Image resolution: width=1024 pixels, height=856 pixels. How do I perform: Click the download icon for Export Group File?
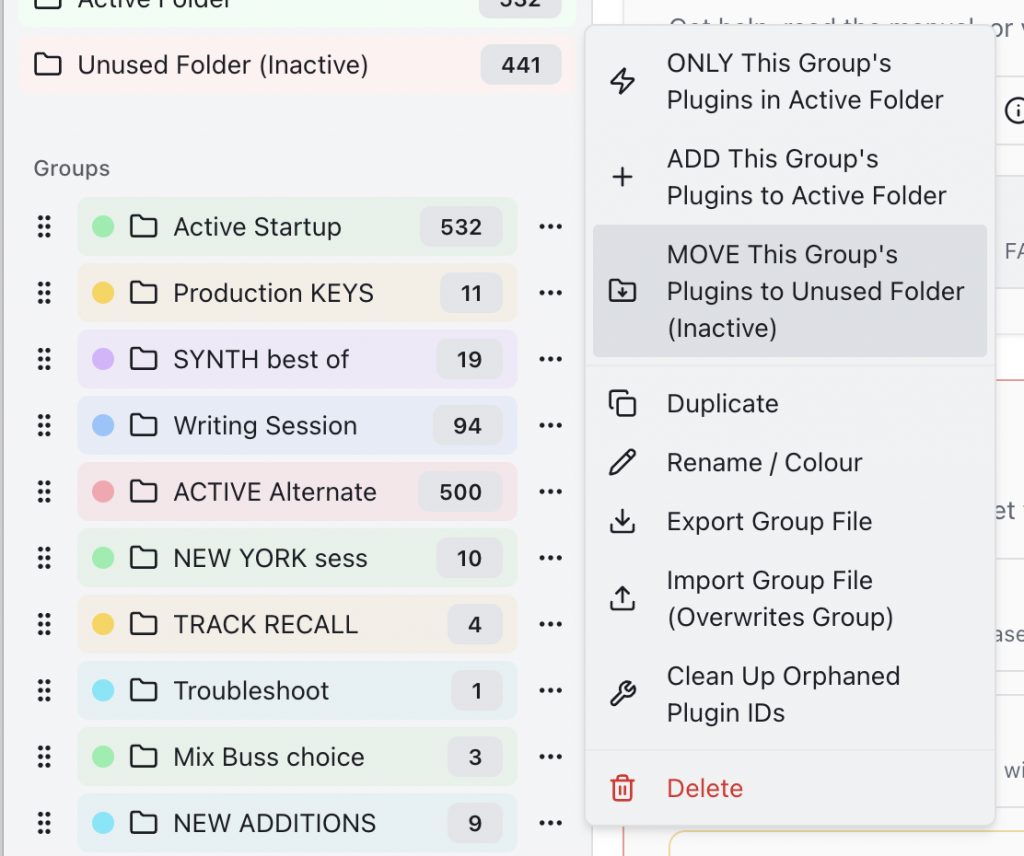click(623, 522)
